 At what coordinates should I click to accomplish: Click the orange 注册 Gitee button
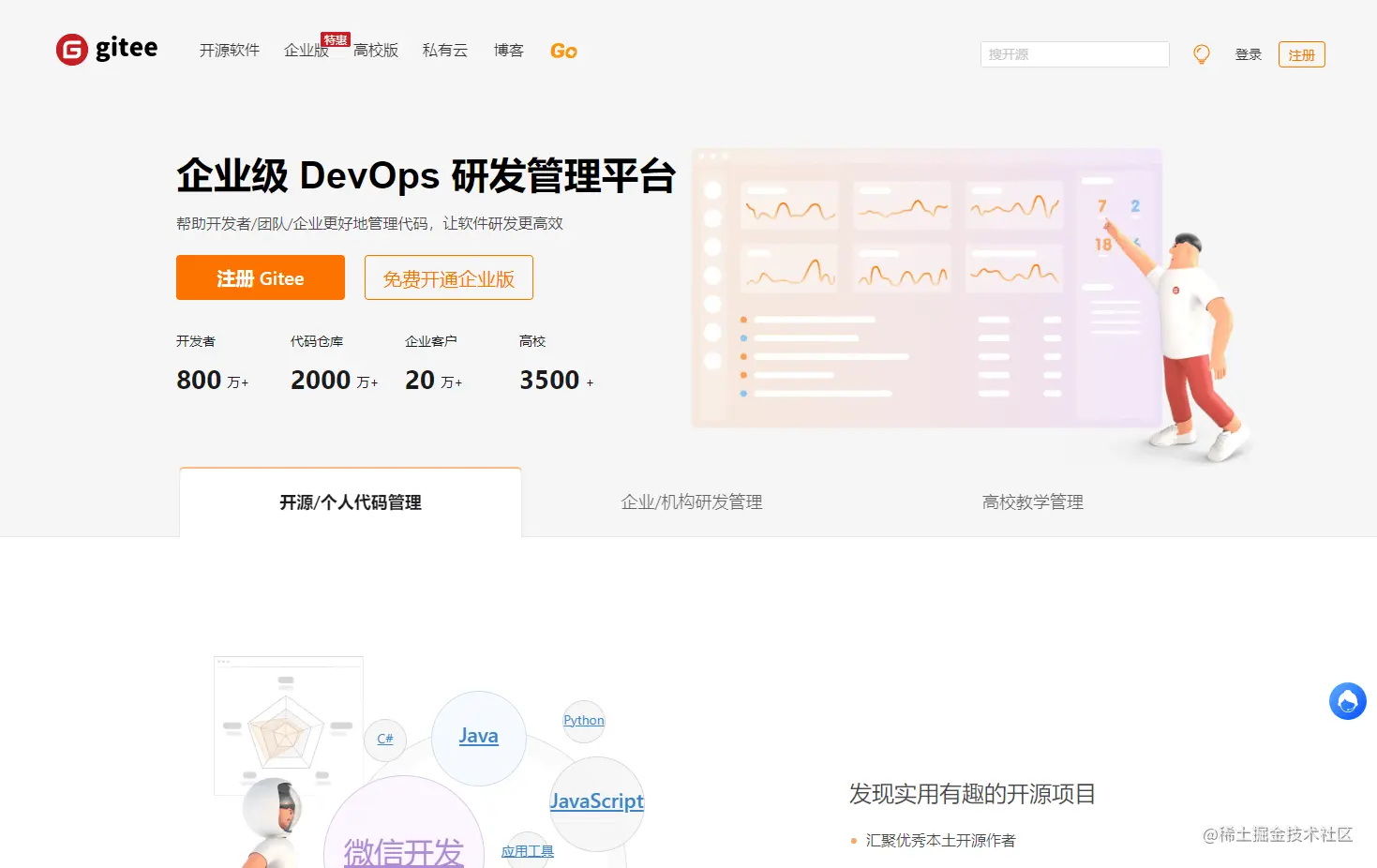(x=261, y=277)
